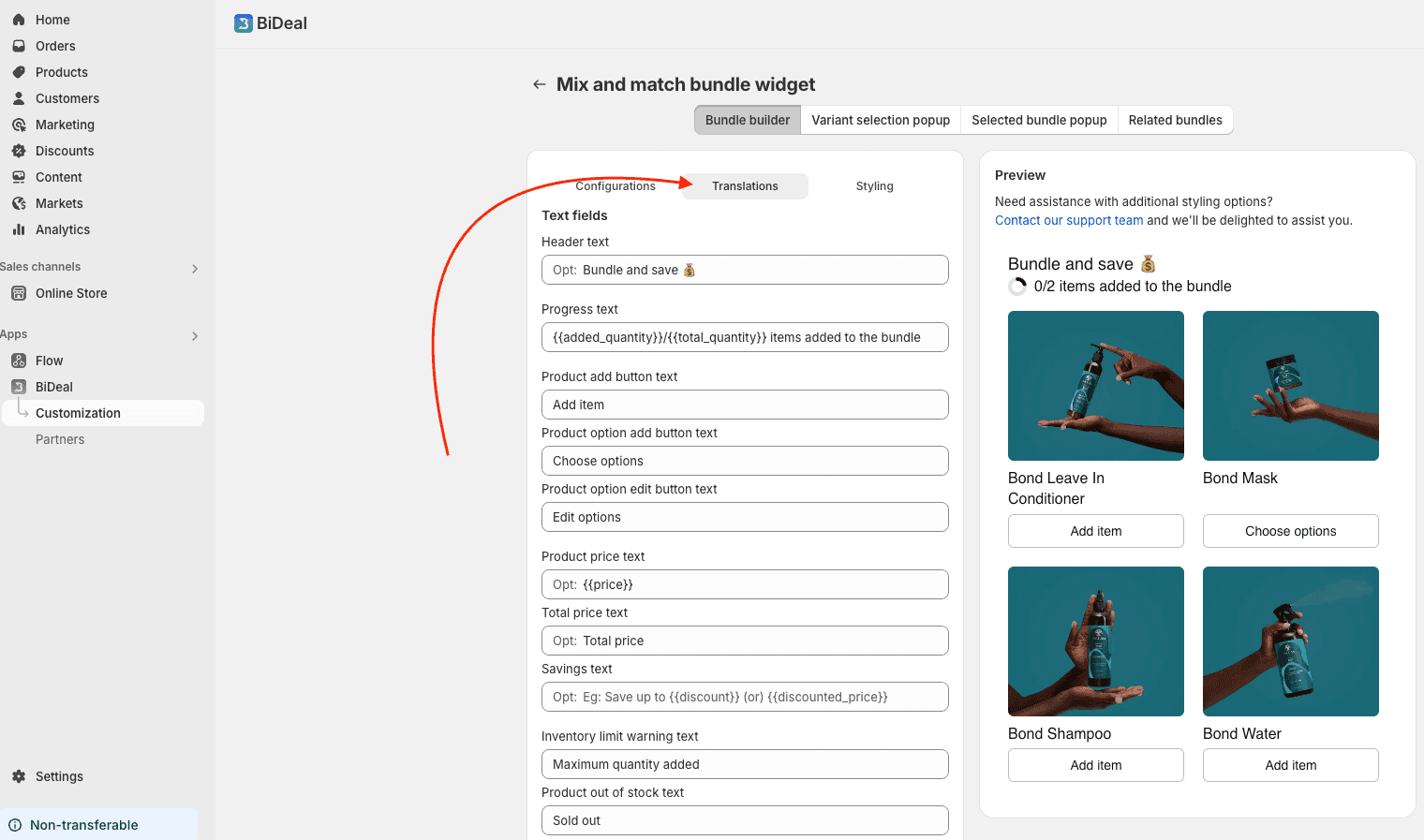This screenshot has height=840, width=1424.
Task: Click the Discounts badge icon
Action: click(x=19, y=151)
